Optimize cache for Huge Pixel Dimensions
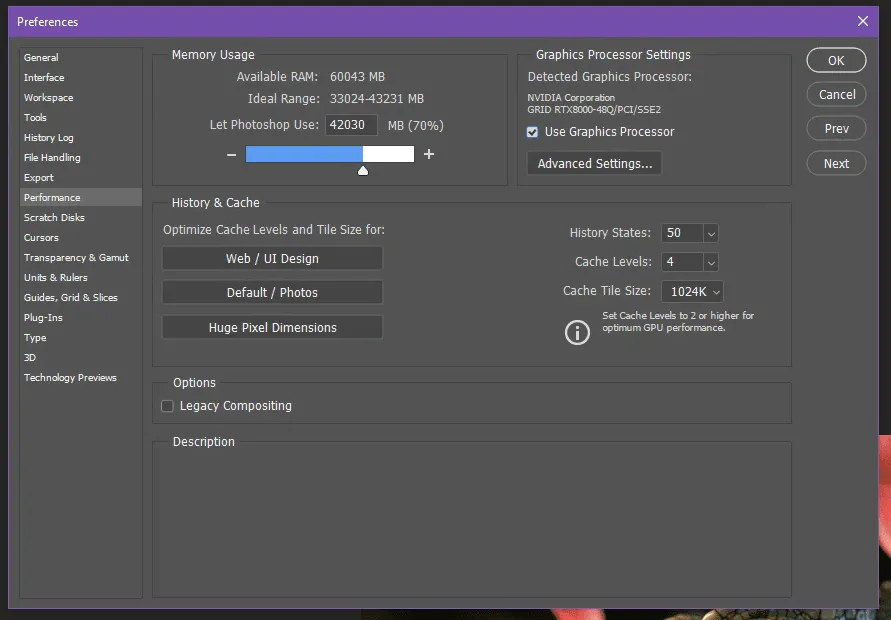Screen dimensions: 891x620 (x=272, y=327)
